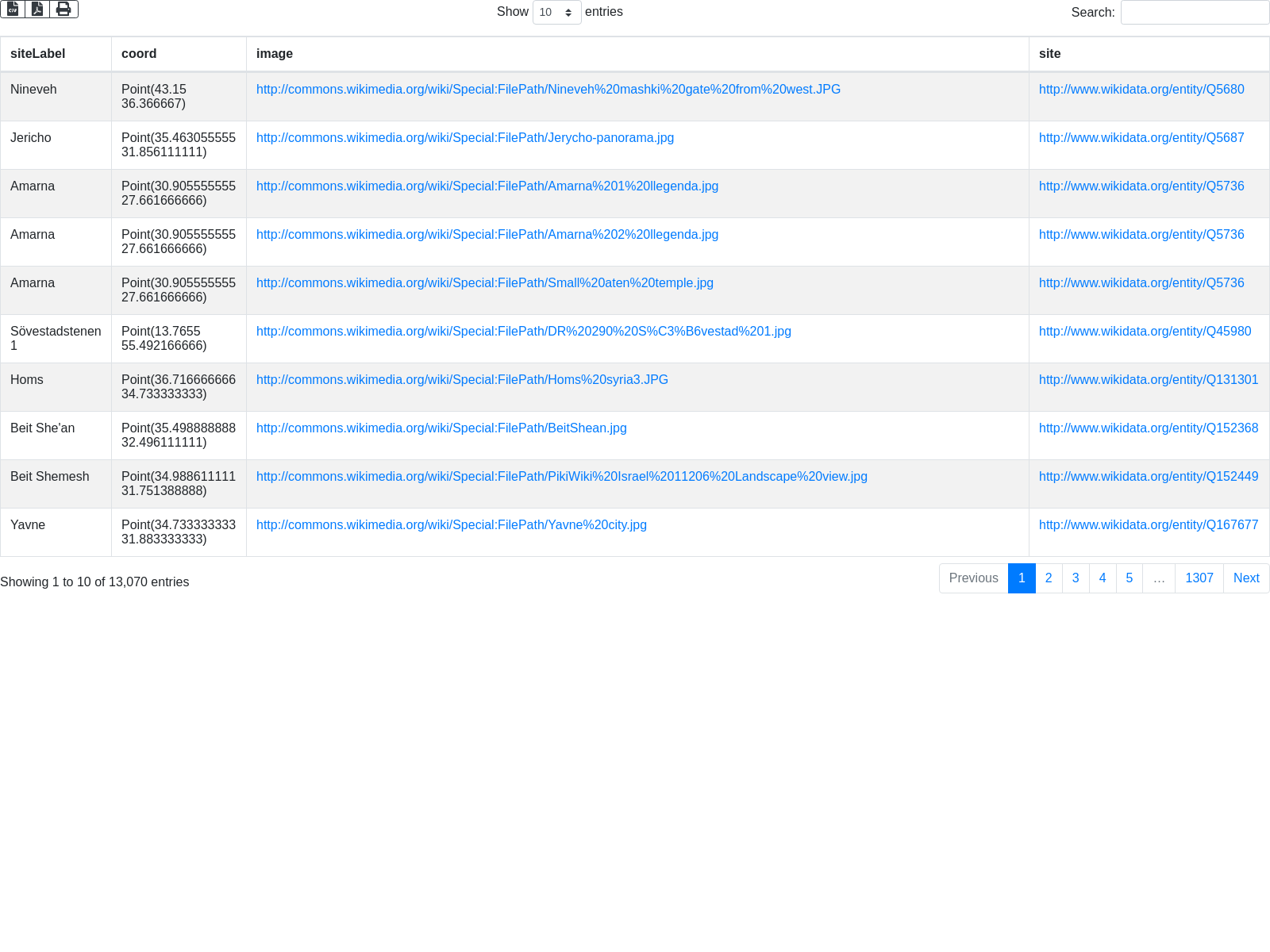Sort table by coord column

[x=139, y=54]
